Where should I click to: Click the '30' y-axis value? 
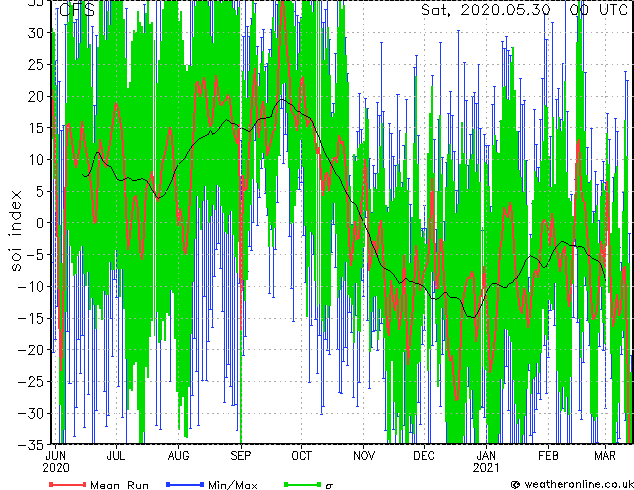click(x=36, y=33)
